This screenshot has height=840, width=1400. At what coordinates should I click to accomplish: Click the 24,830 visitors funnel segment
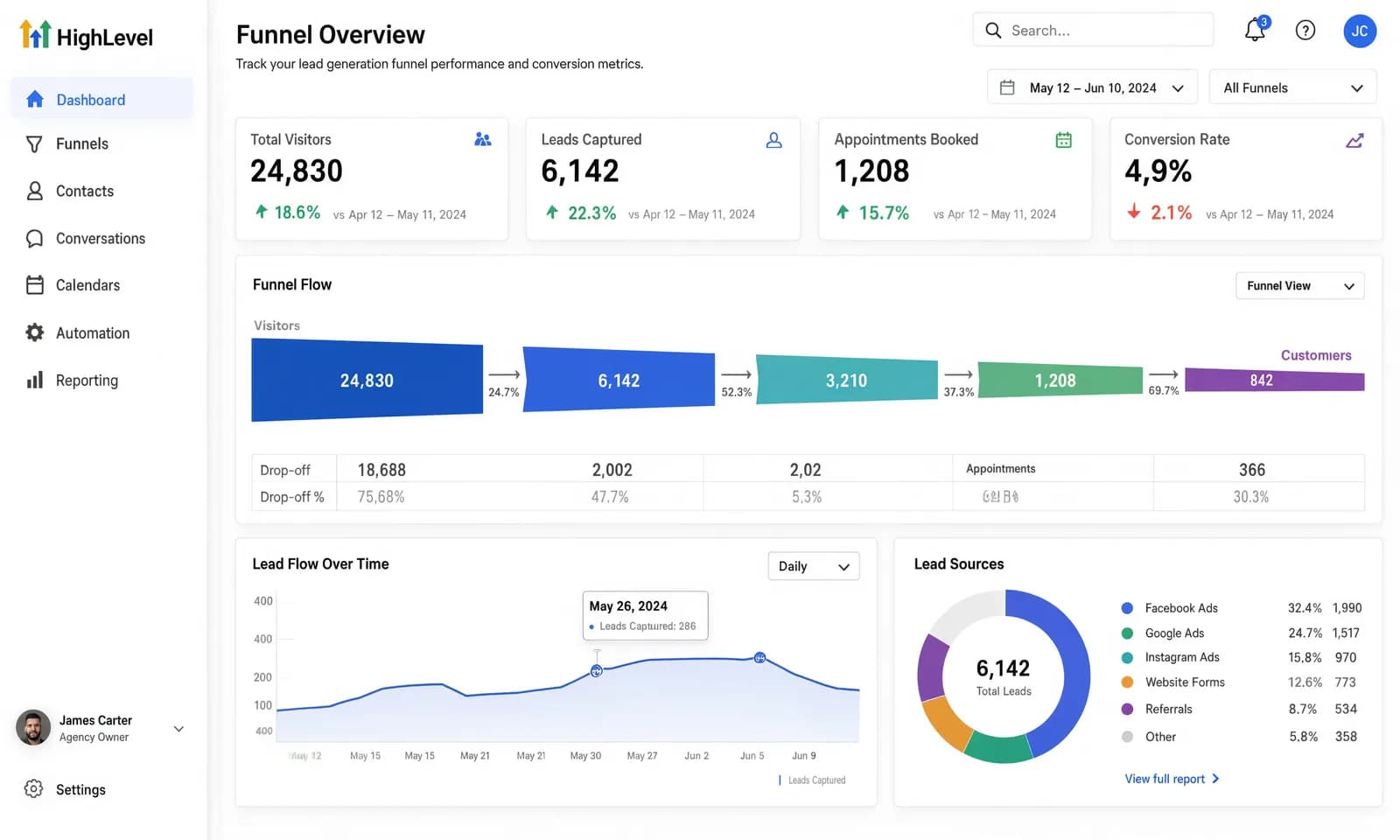tap(367, 380)
